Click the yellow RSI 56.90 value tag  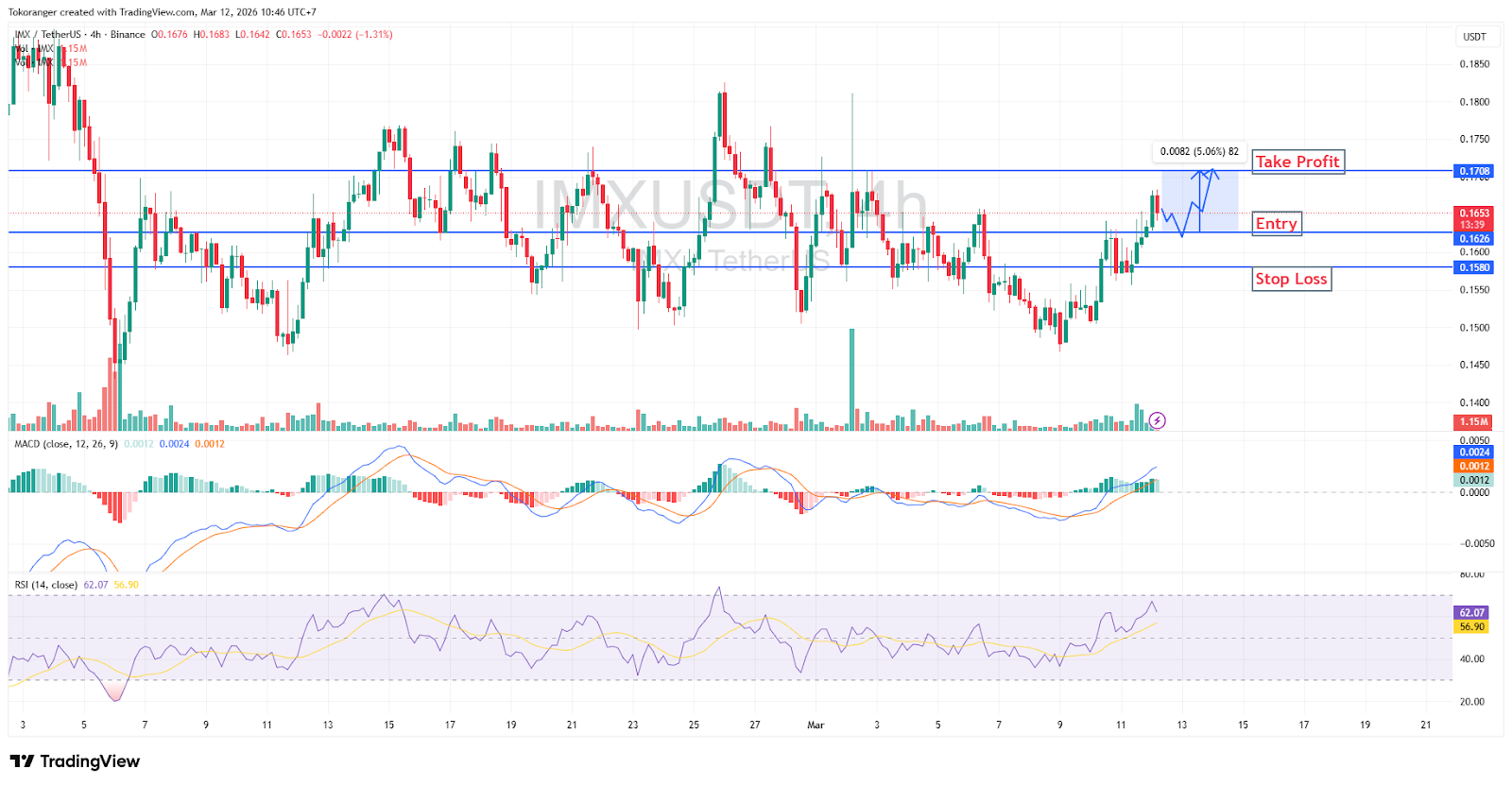(x=1471, y=627)
